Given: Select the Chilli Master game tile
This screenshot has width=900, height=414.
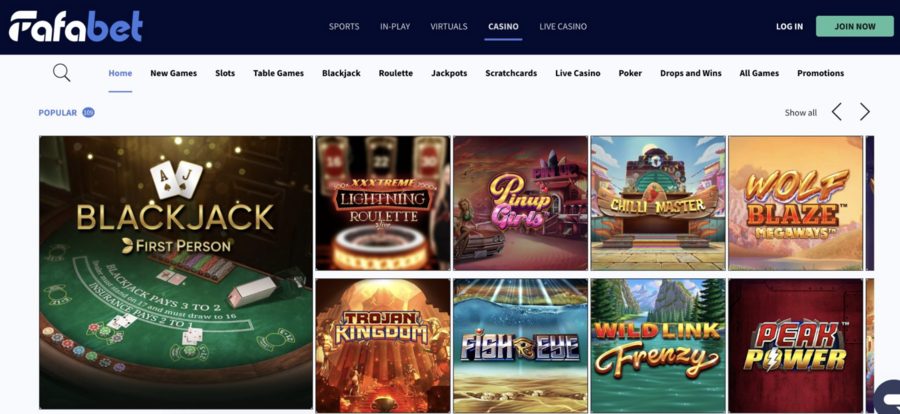Looking at the screenshot, I should [x=658, y=203].
